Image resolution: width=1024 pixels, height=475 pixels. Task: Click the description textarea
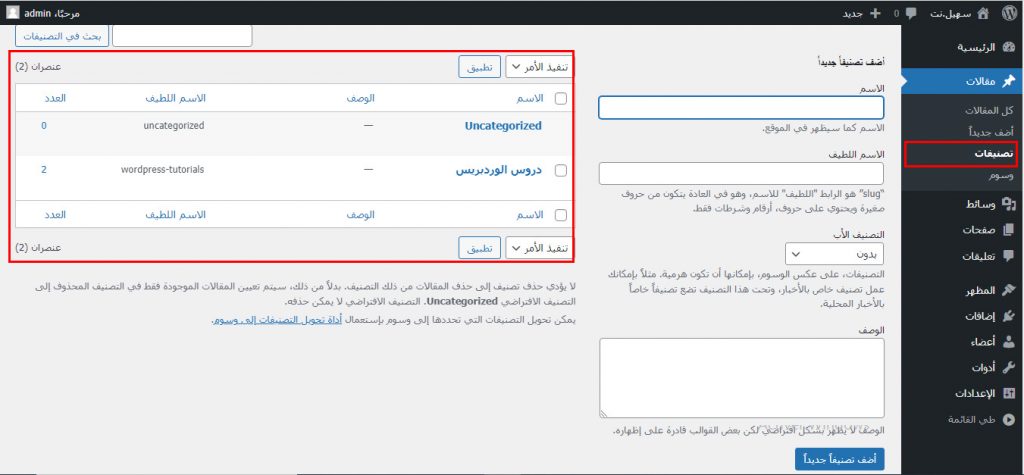(741, 377)
